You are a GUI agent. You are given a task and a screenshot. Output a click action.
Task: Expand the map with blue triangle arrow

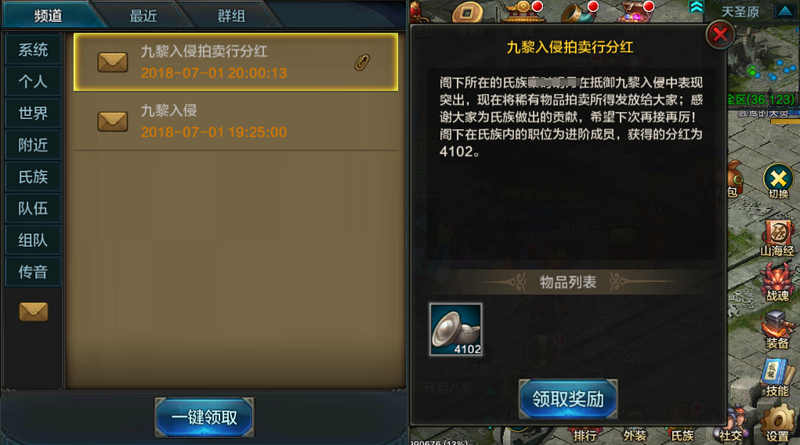click(785, 11)
